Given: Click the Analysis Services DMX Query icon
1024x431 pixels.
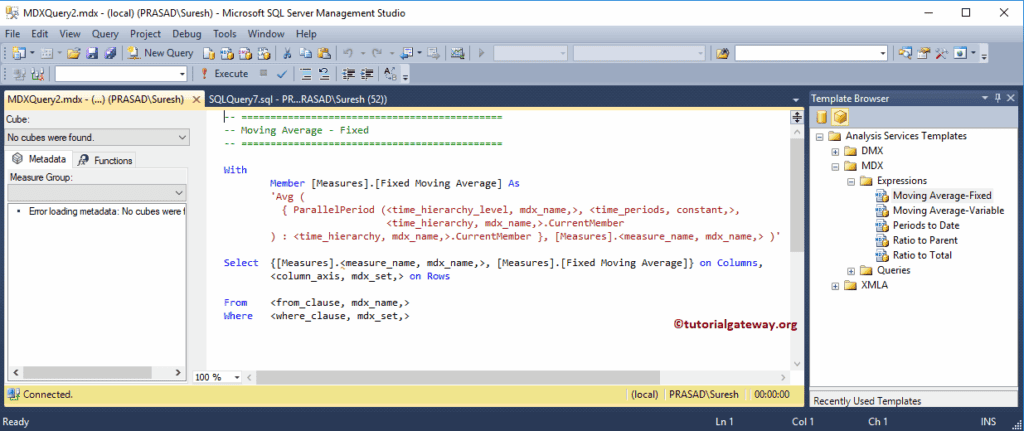Looking at the screenshot, I should pos(246,53).
